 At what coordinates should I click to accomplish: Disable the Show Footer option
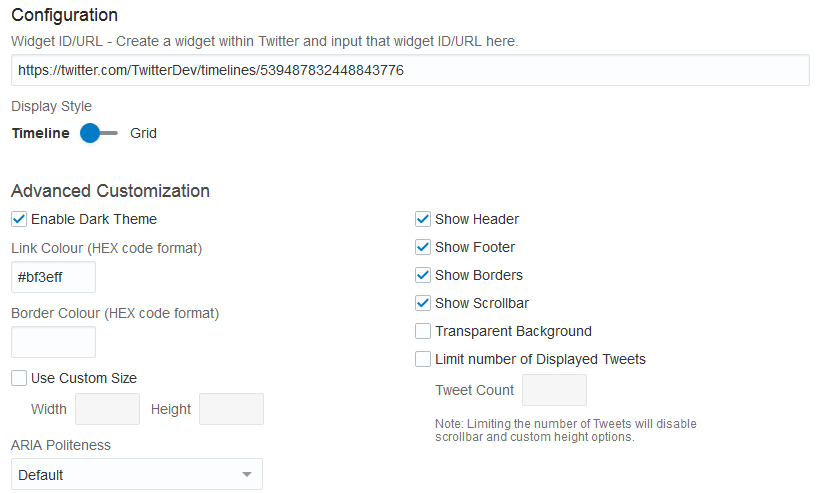423,247
